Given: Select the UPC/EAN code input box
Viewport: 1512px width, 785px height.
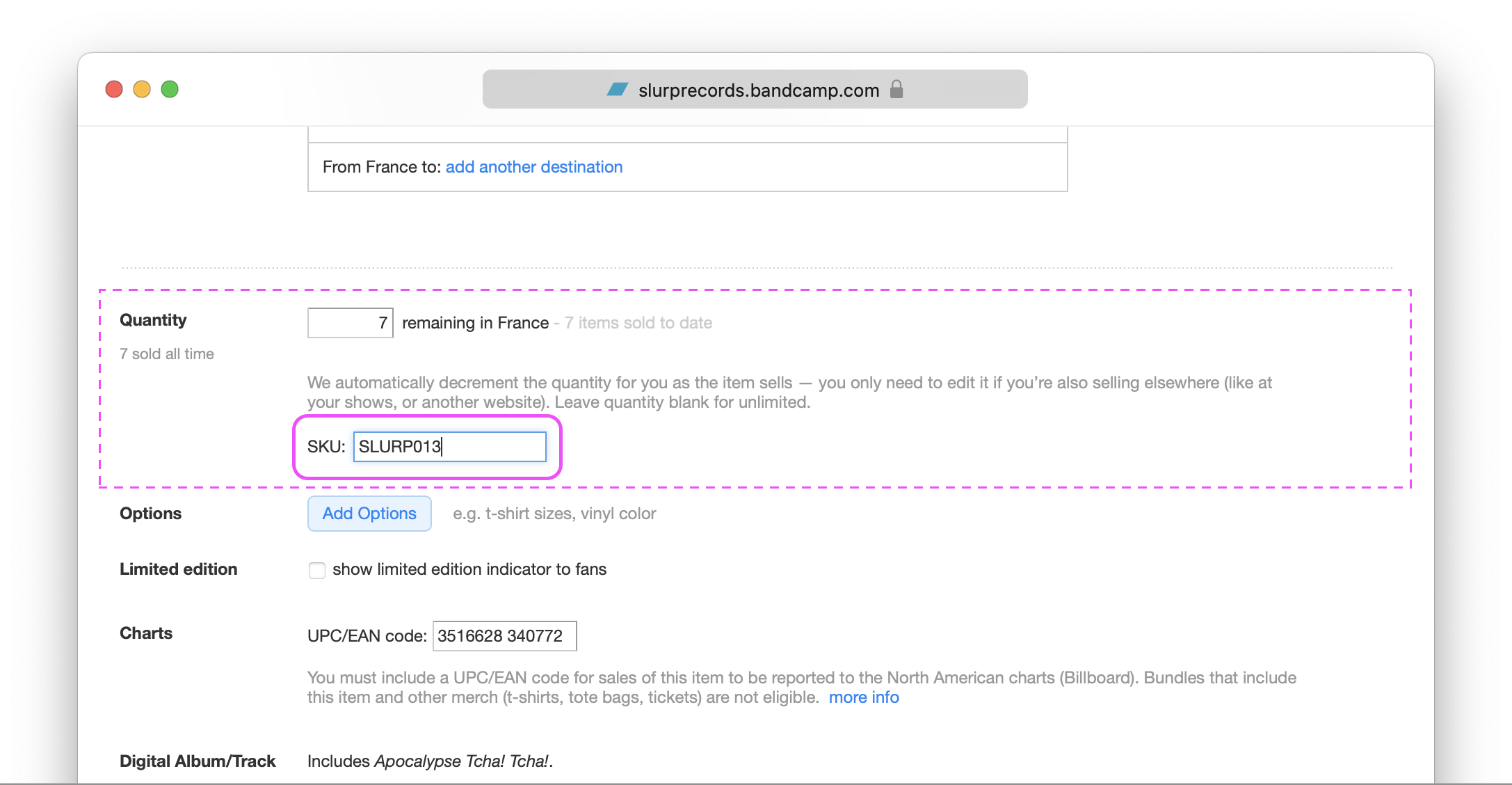Looking at the screenshot, I should tap(504, 636).
